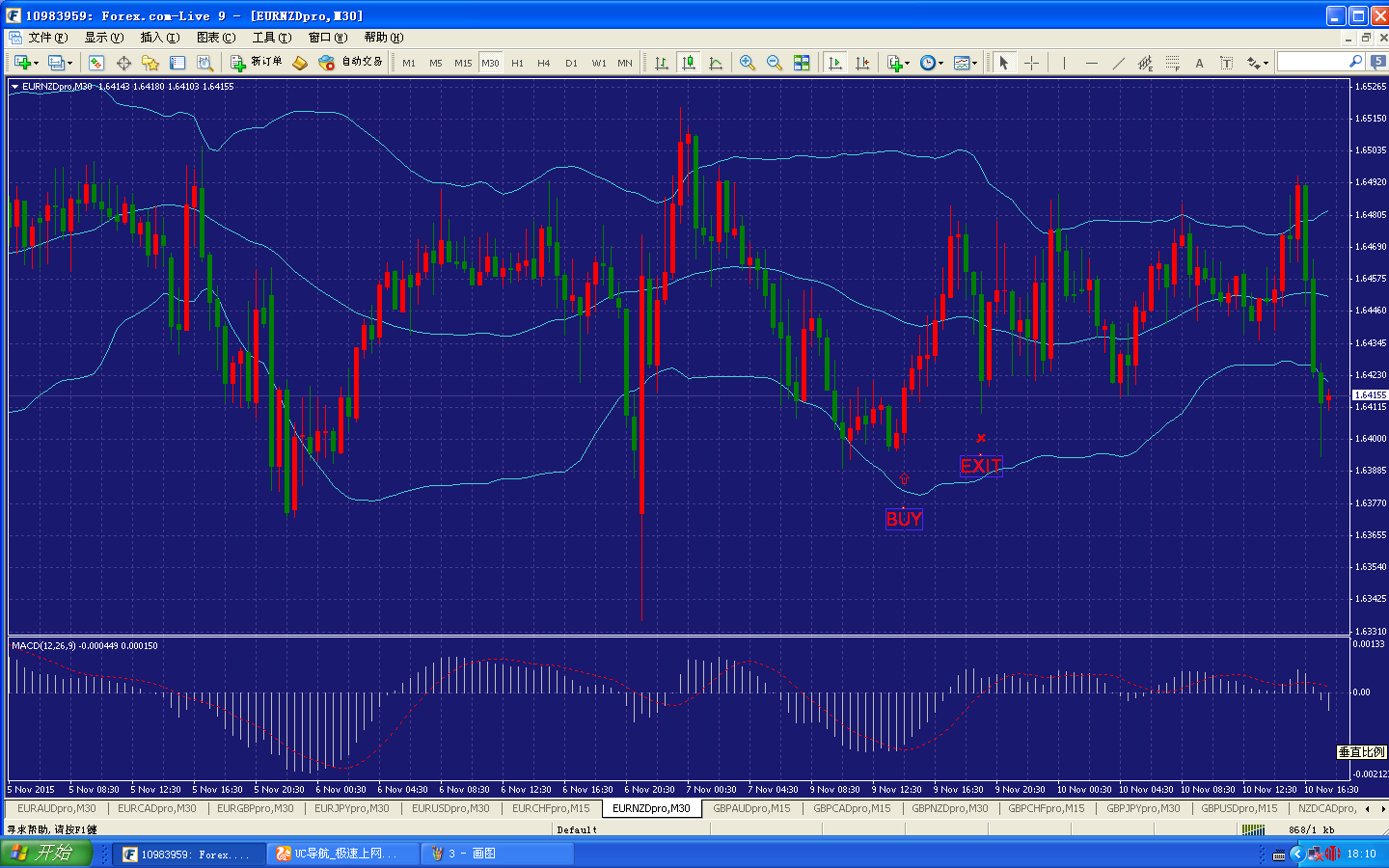Toggle the Terminal panel icon
The image size is (1389, 868).
pos(177,63)
